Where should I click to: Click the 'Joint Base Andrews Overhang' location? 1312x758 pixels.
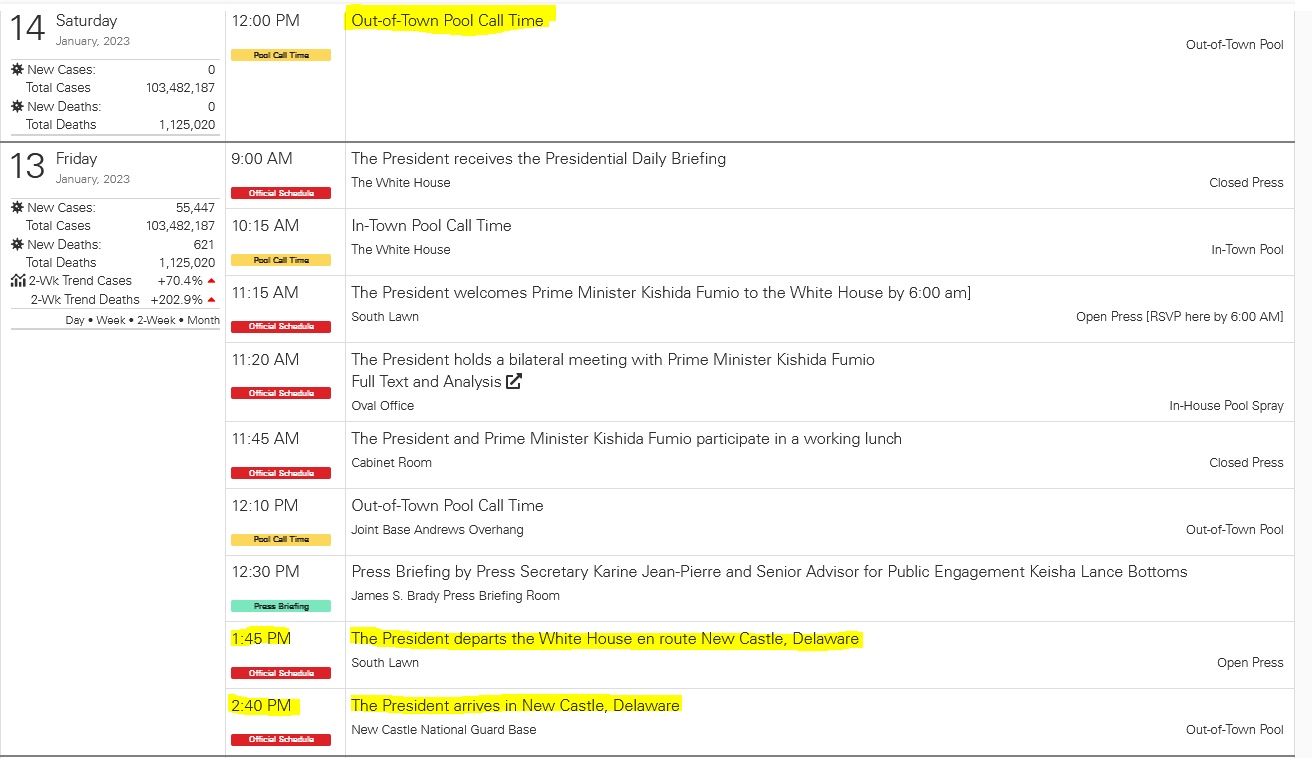(x=437, y=530)
